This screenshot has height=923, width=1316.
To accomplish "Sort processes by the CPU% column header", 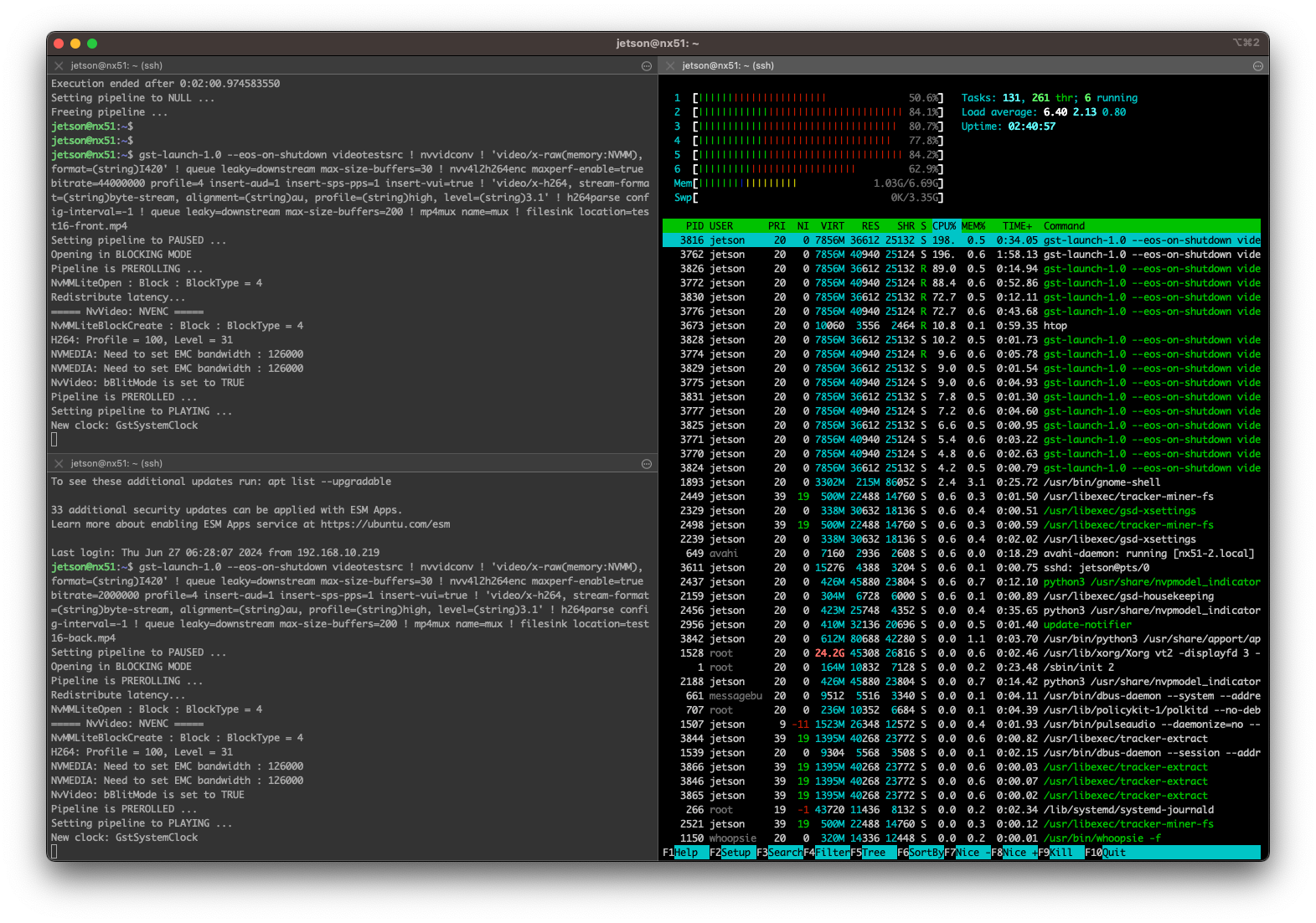I will (944, 226).
